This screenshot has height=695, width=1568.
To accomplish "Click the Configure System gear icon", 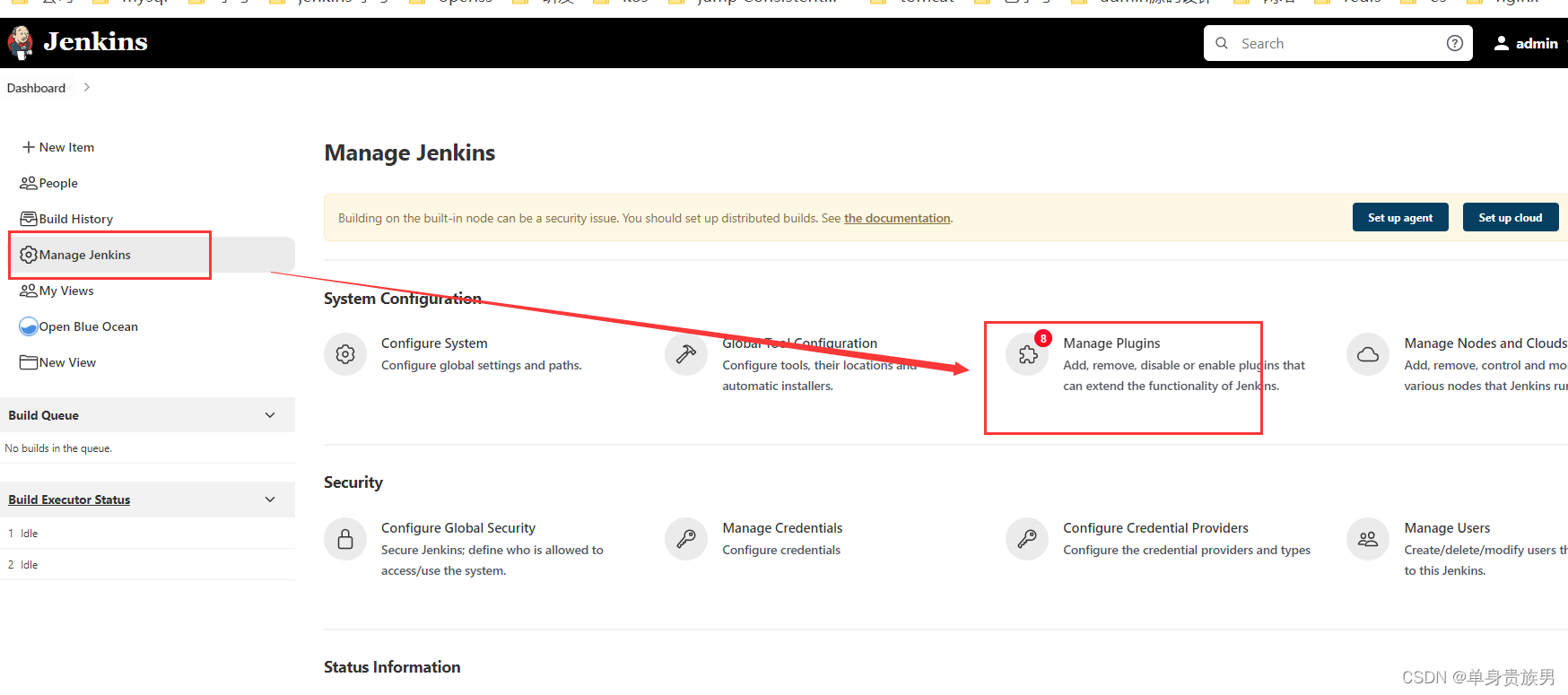I will point(345,354).
